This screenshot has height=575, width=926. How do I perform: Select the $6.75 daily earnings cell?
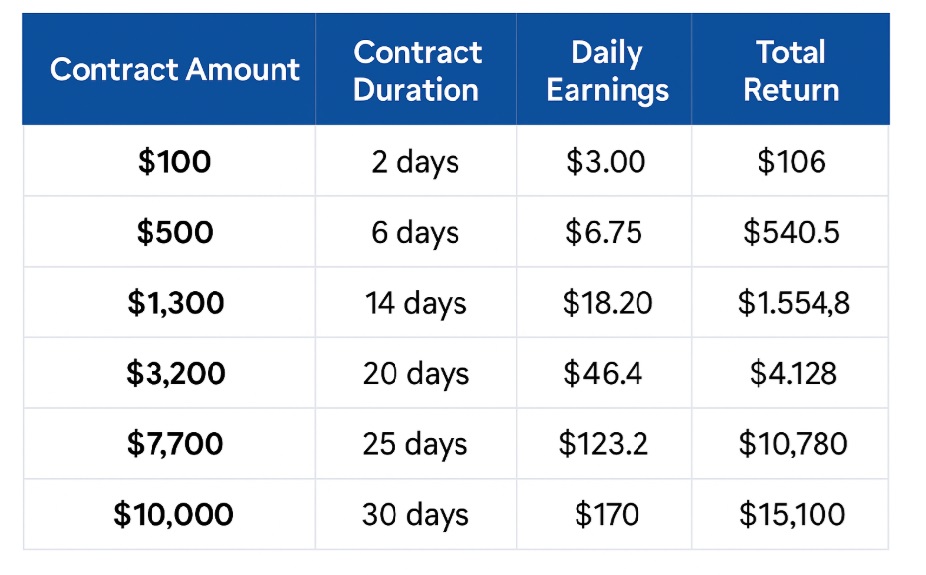(603, 232)
